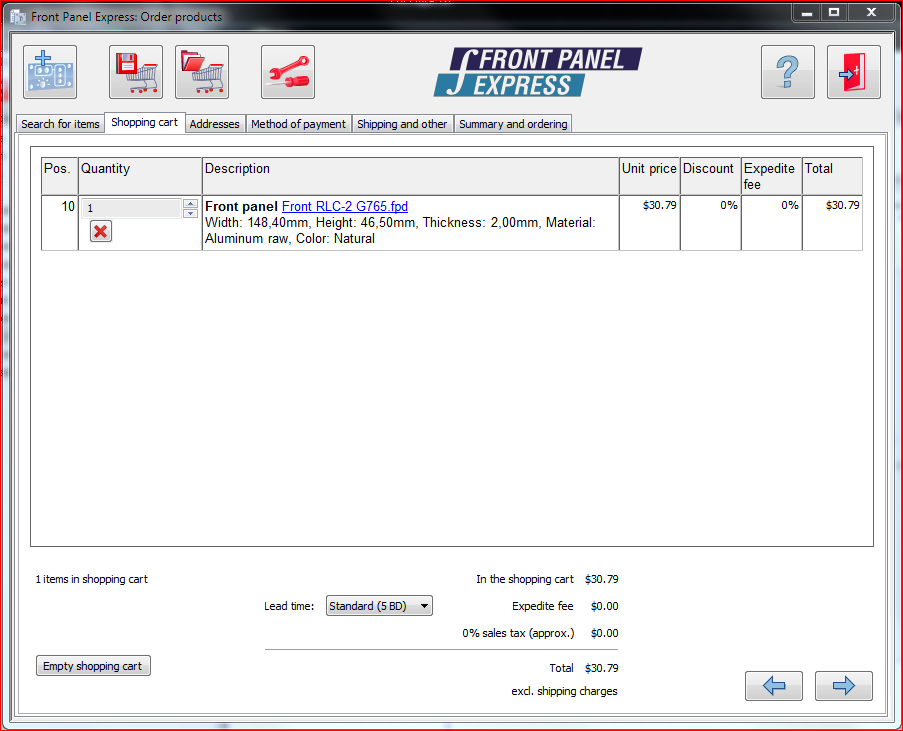Click the 0% discount cell
Screen dimensions: 903x731
point(711,223)
